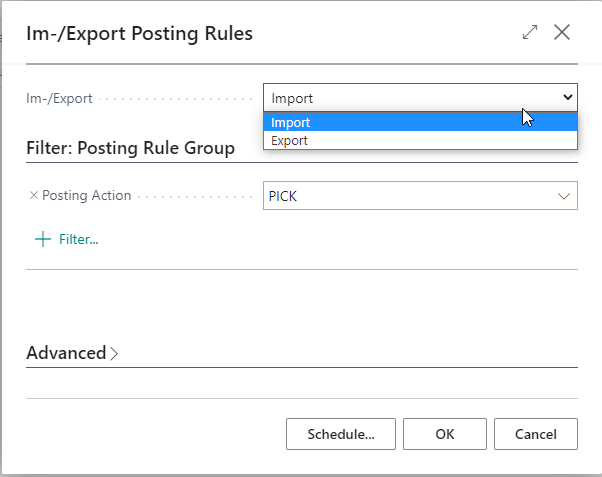
Task: Open the Posting Action lookup arrow
Action: click(563, 196)
